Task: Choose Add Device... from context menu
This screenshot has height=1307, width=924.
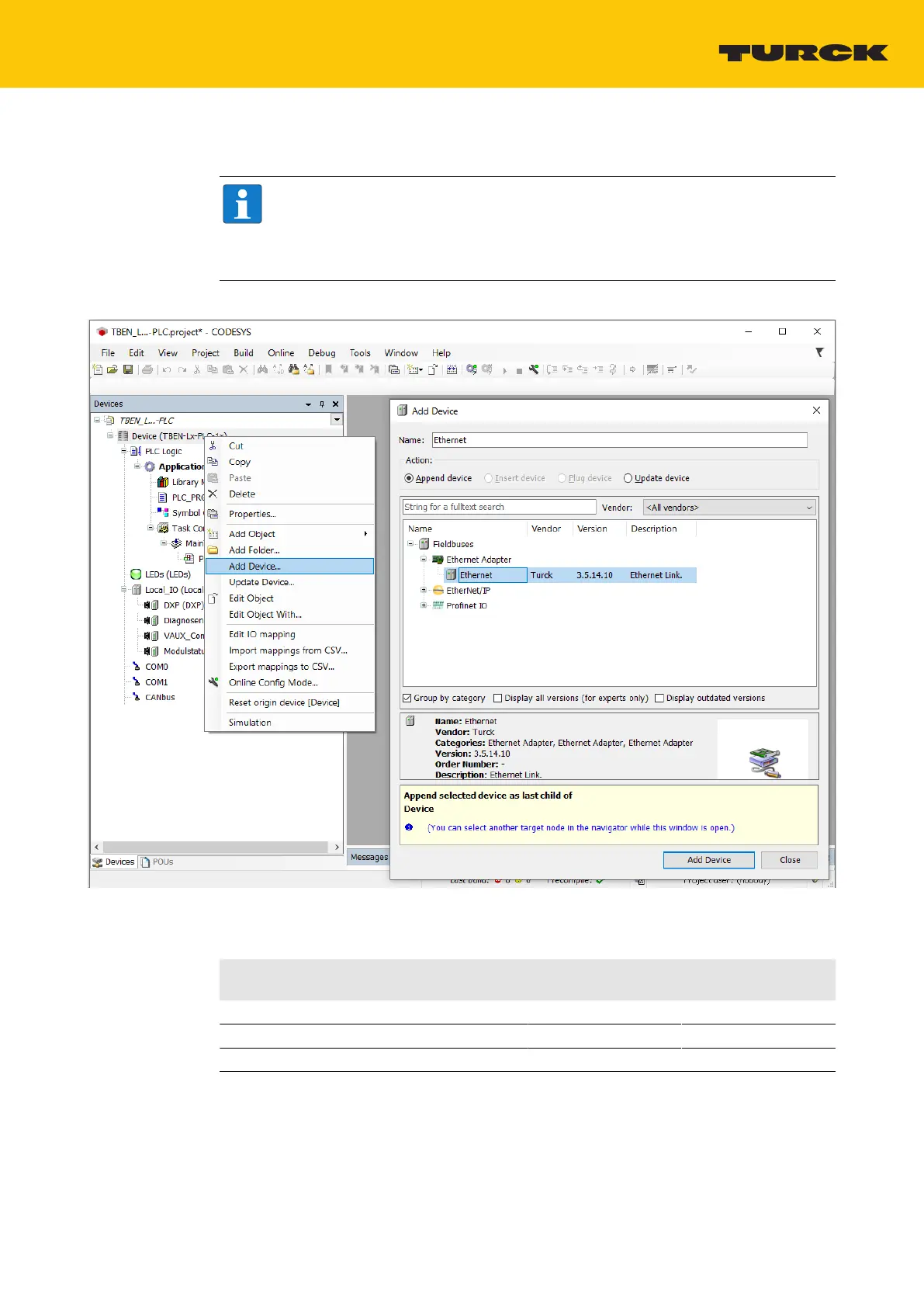Action: (289, 567)
